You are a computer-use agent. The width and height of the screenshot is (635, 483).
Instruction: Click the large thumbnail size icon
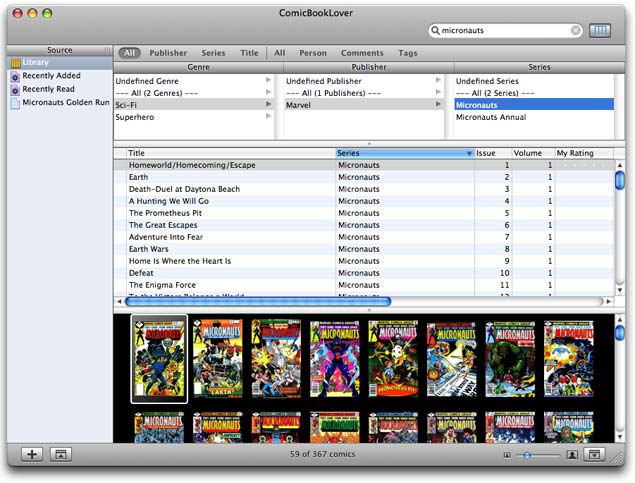coord(572,455)
